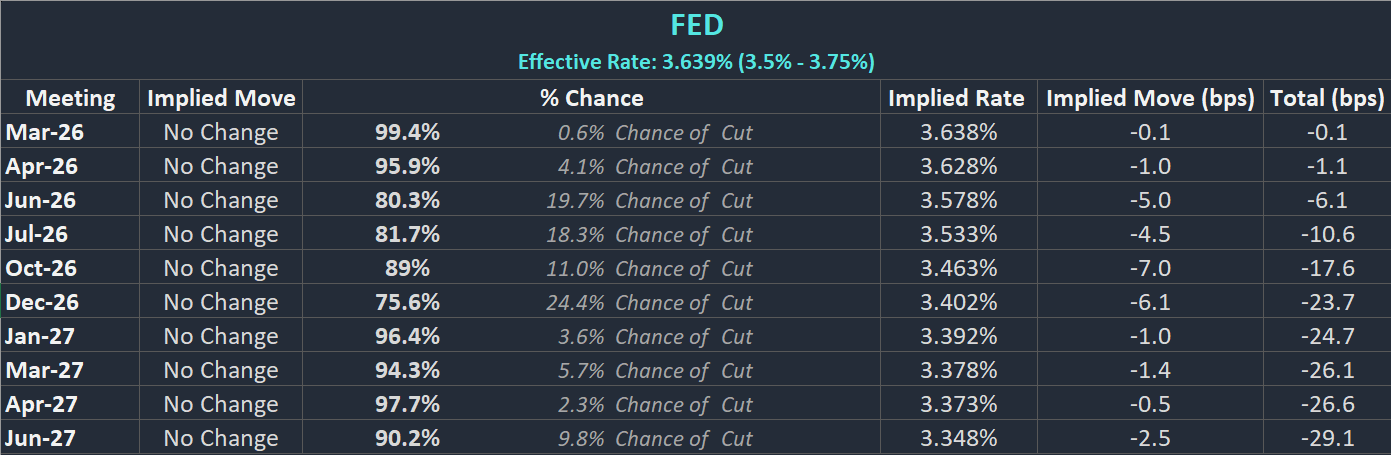
Task: Click the Effective Rate 3.639% text
Action: 696,62
